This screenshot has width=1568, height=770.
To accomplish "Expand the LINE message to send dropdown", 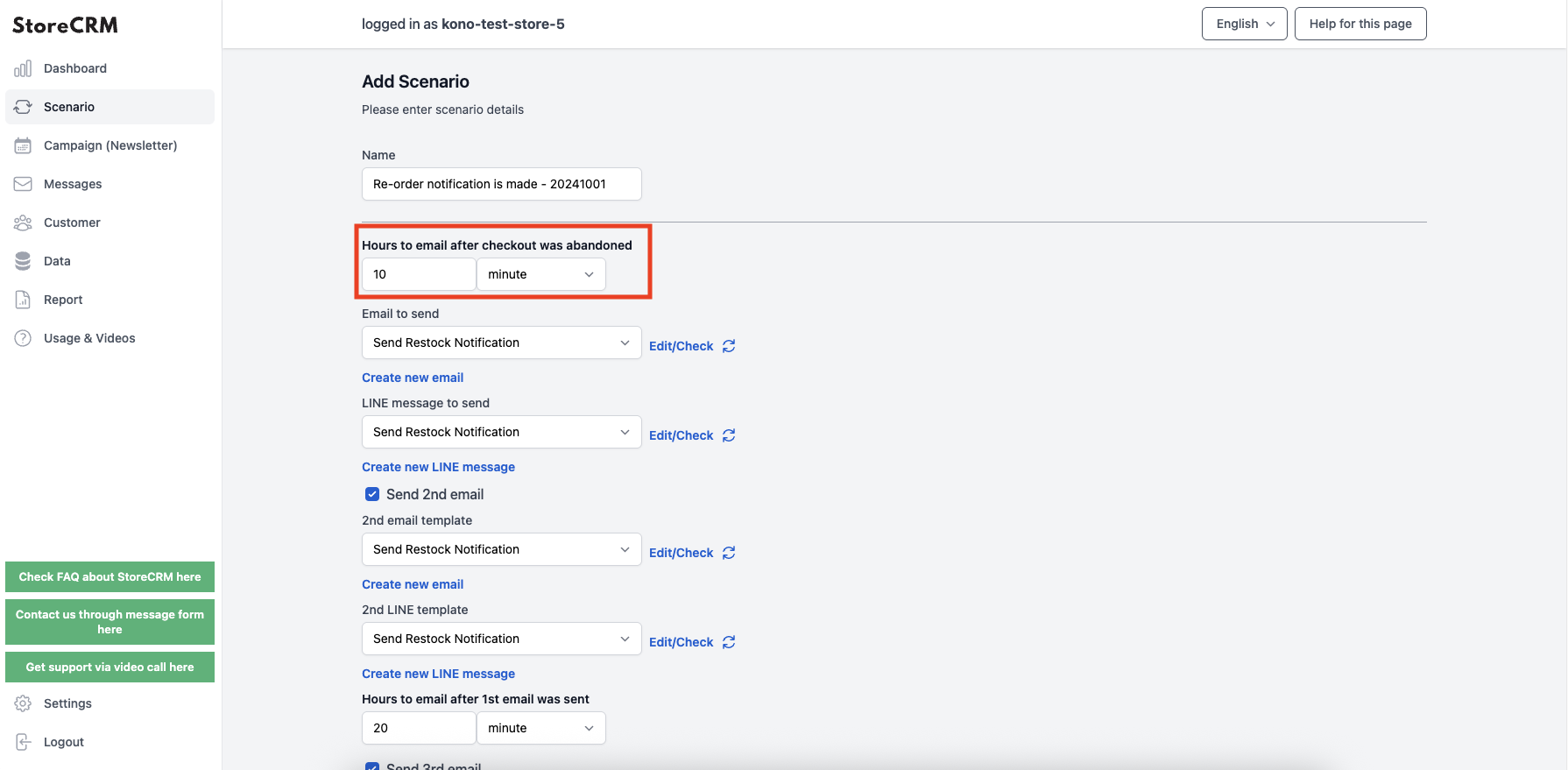I will (502, 432).
